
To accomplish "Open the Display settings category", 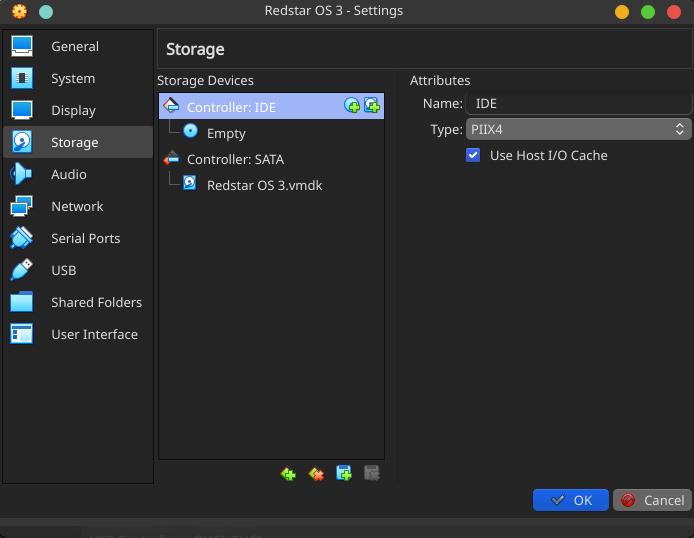I will [78, 110].
